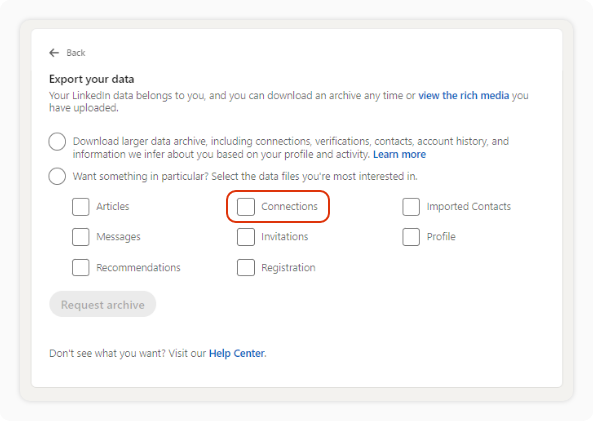Open the 'view the rich media' link
The image size is (593, 421).
[464, 95]
